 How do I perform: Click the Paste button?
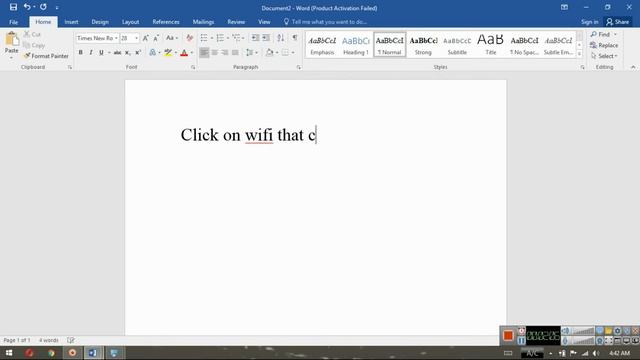point(11,44)
